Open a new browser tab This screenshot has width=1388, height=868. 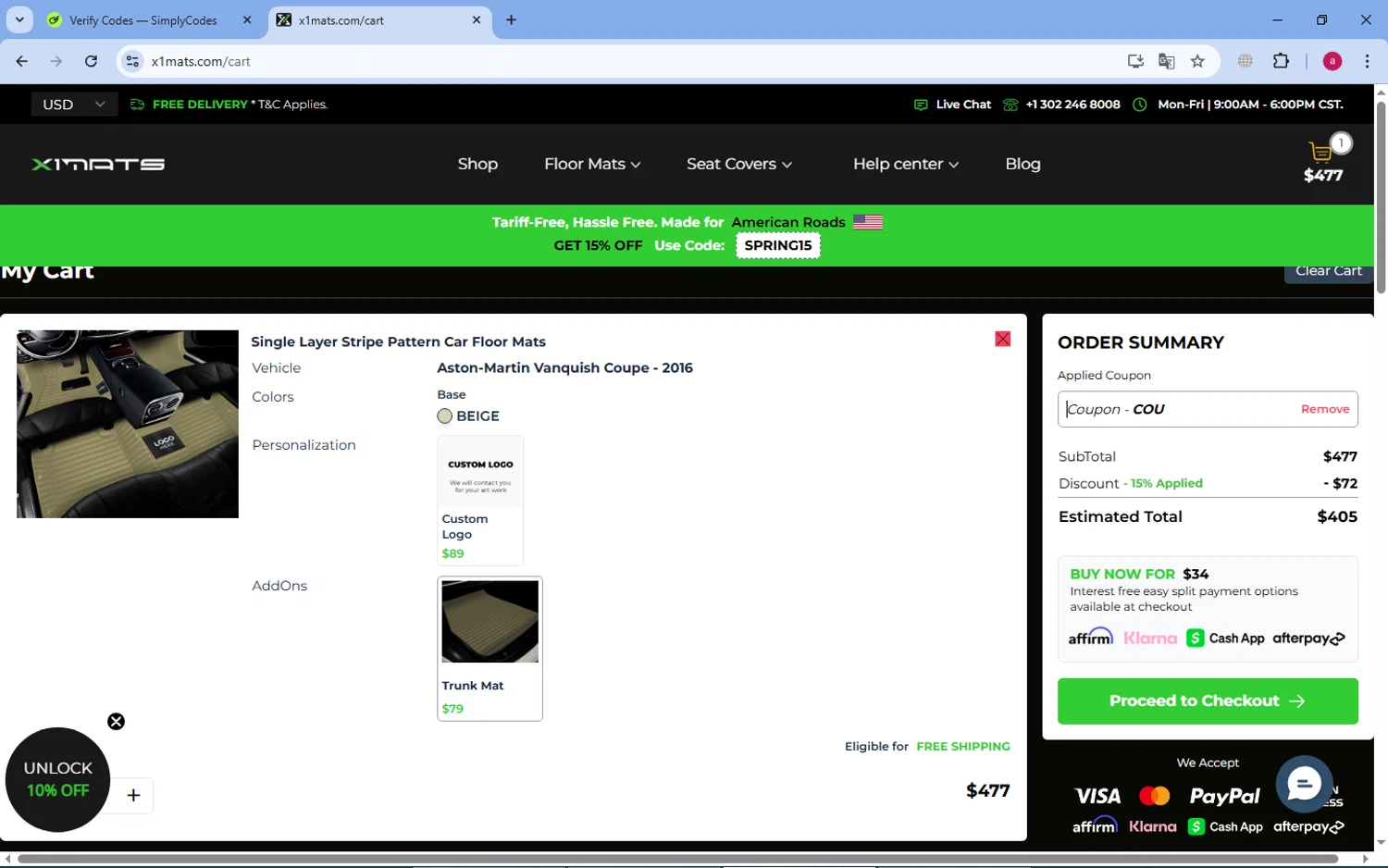(x=511, y=19)
